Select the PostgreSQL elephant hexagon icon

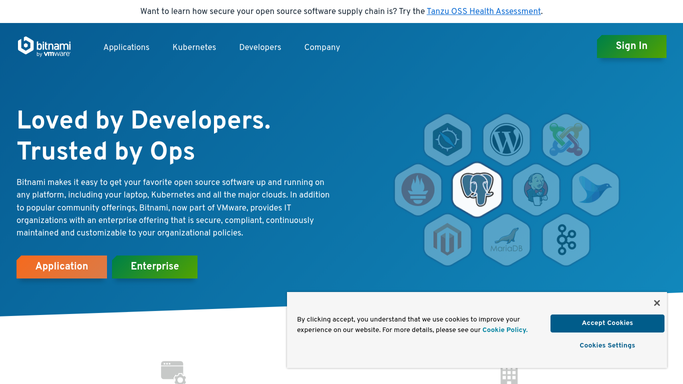[x=477, y=190]
